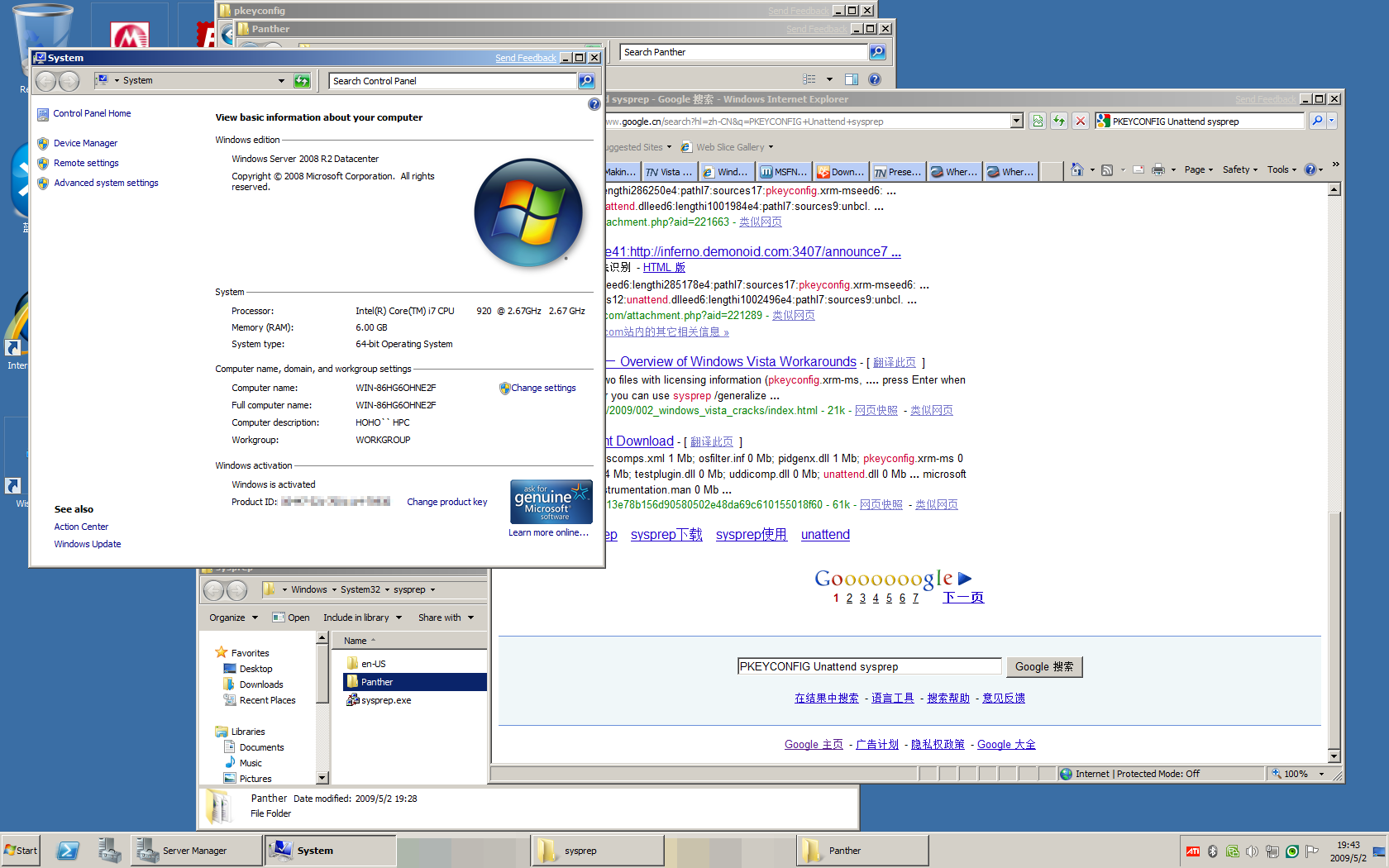Click the Start button
The height and width of the screenshot is (868, 1389).
(x=21, y=850)
